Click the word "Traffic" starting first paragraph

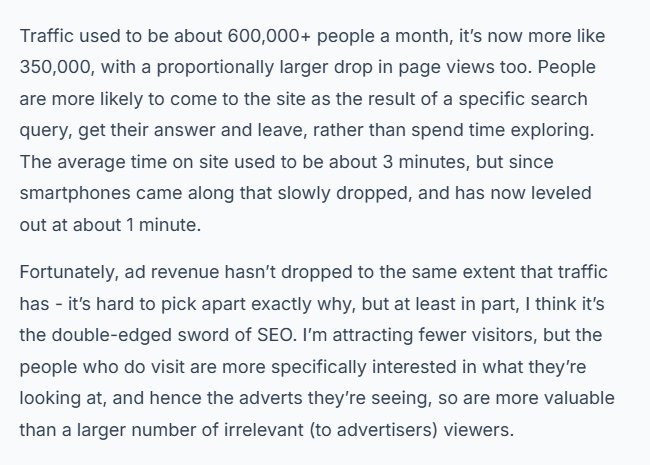tap(46, 36)
